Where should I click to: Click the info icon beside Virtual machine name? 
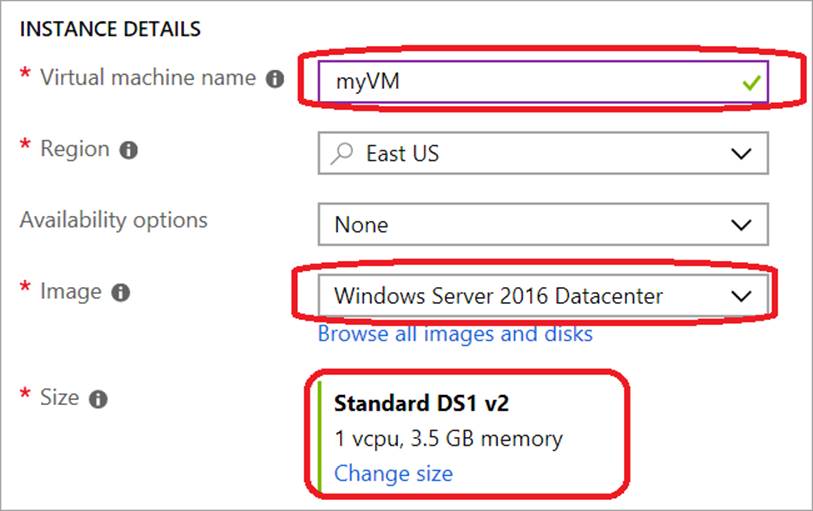pyautogui.click(x=275, y=79)
